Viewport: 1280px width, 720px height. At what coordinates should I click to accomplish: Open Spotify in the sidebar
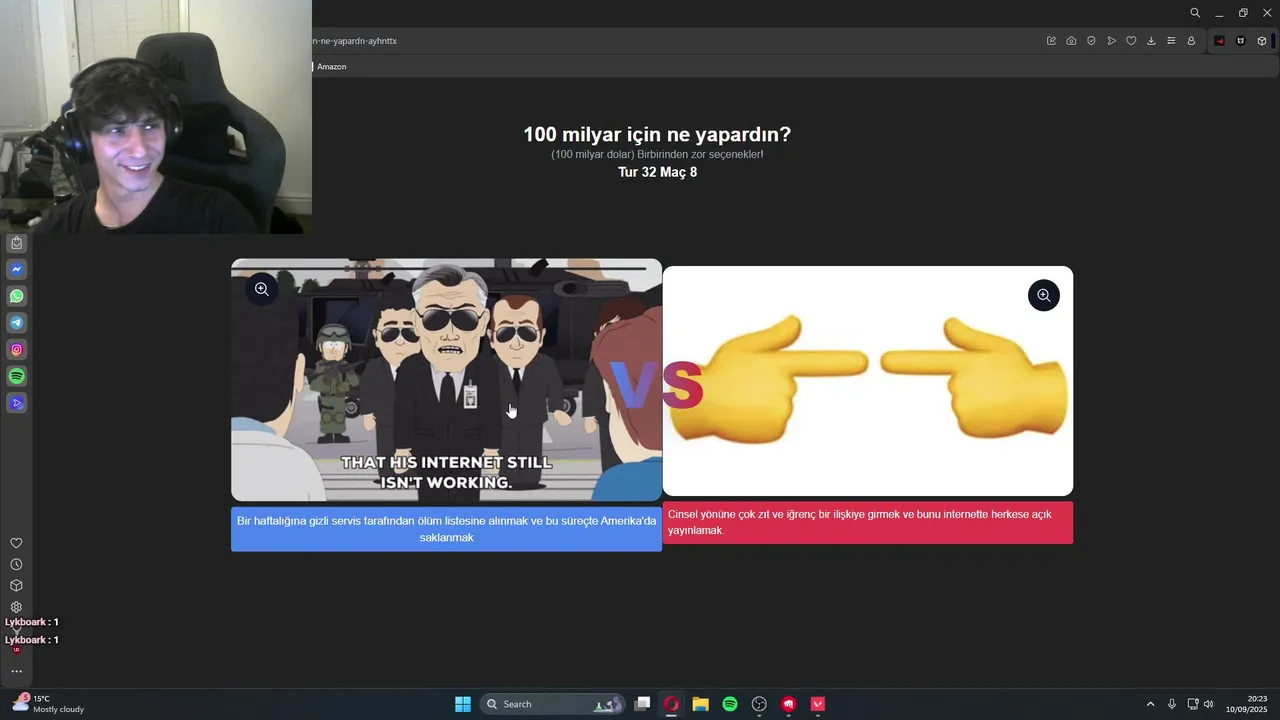coord(16,376)
